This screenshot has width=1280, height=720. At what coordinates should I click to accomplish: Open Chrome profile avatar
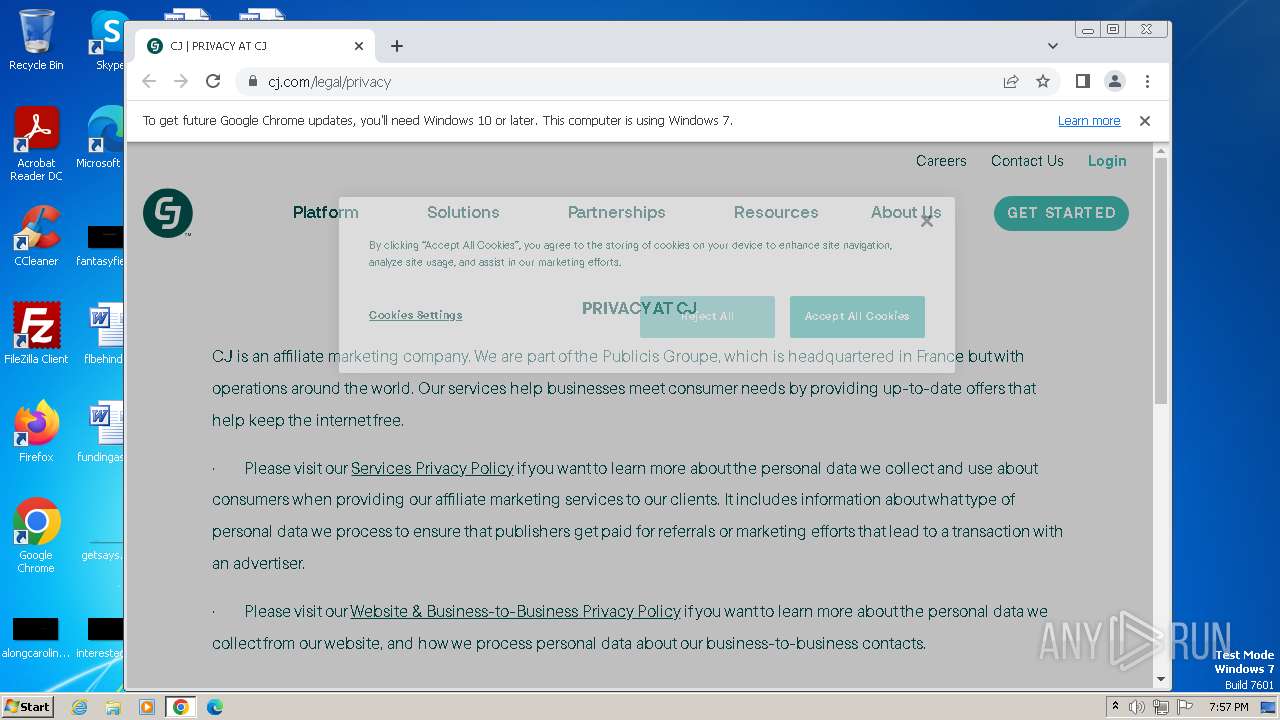pyautogui.click(x=1114, y=81)
